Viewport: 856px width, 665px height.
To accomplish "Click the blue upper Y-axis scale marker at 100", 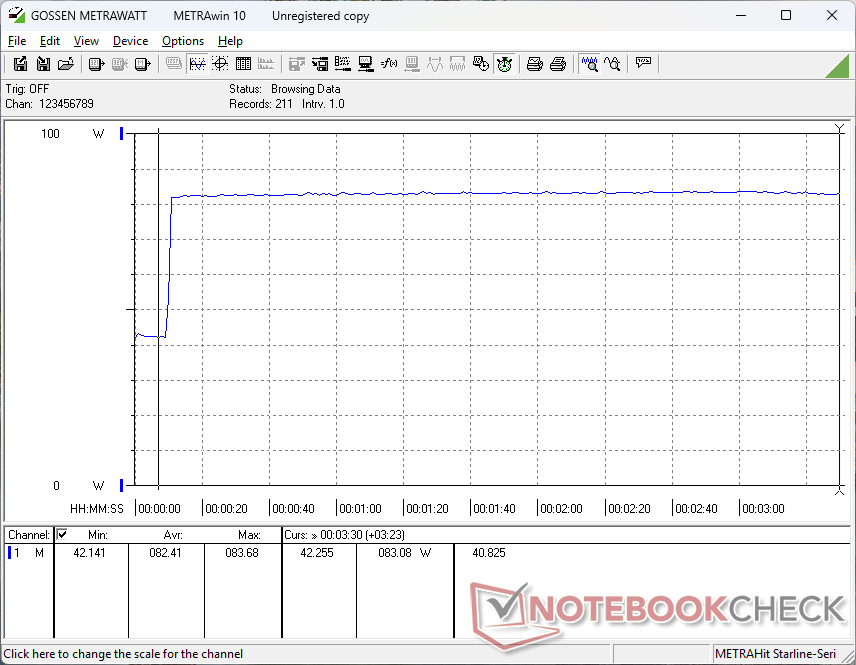I will tap(122, 134).
